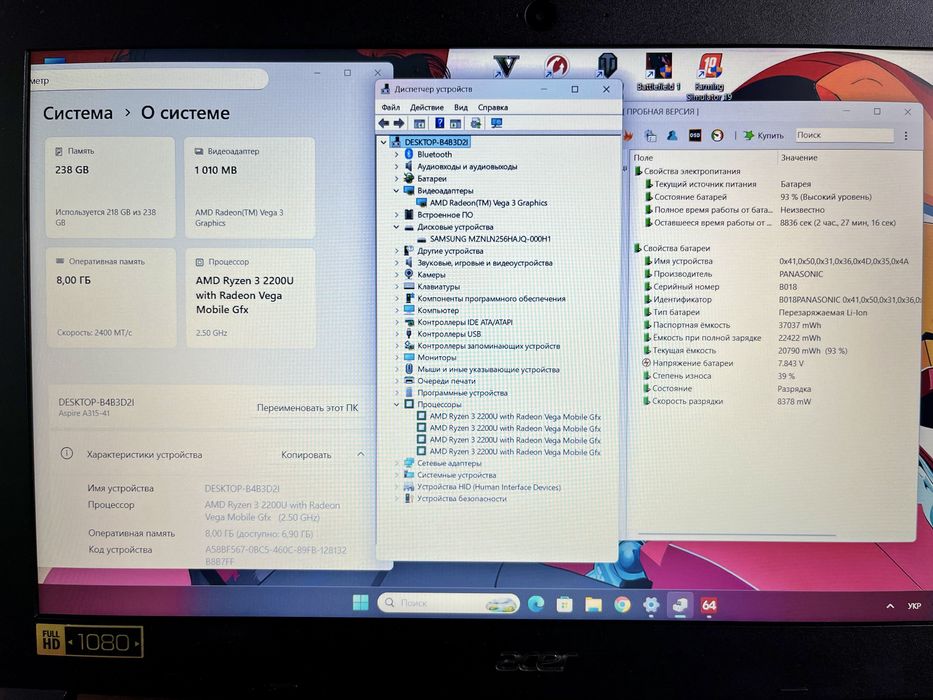Collapse the Видеоадаптеры node
This screenshot has height=700, width=933.
point(396,190)
